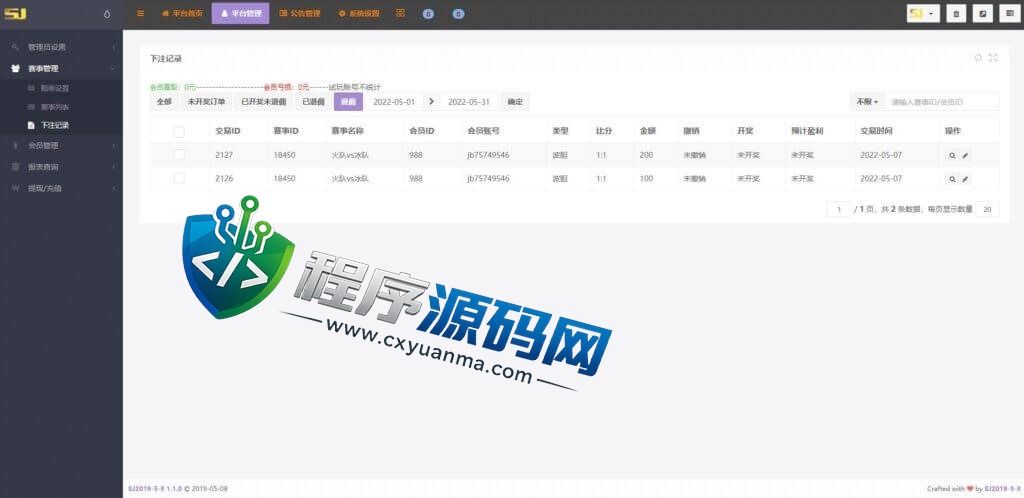Expand 报表查询 sidebar menu
The image size is (1024, 498).
click(61, 167)
